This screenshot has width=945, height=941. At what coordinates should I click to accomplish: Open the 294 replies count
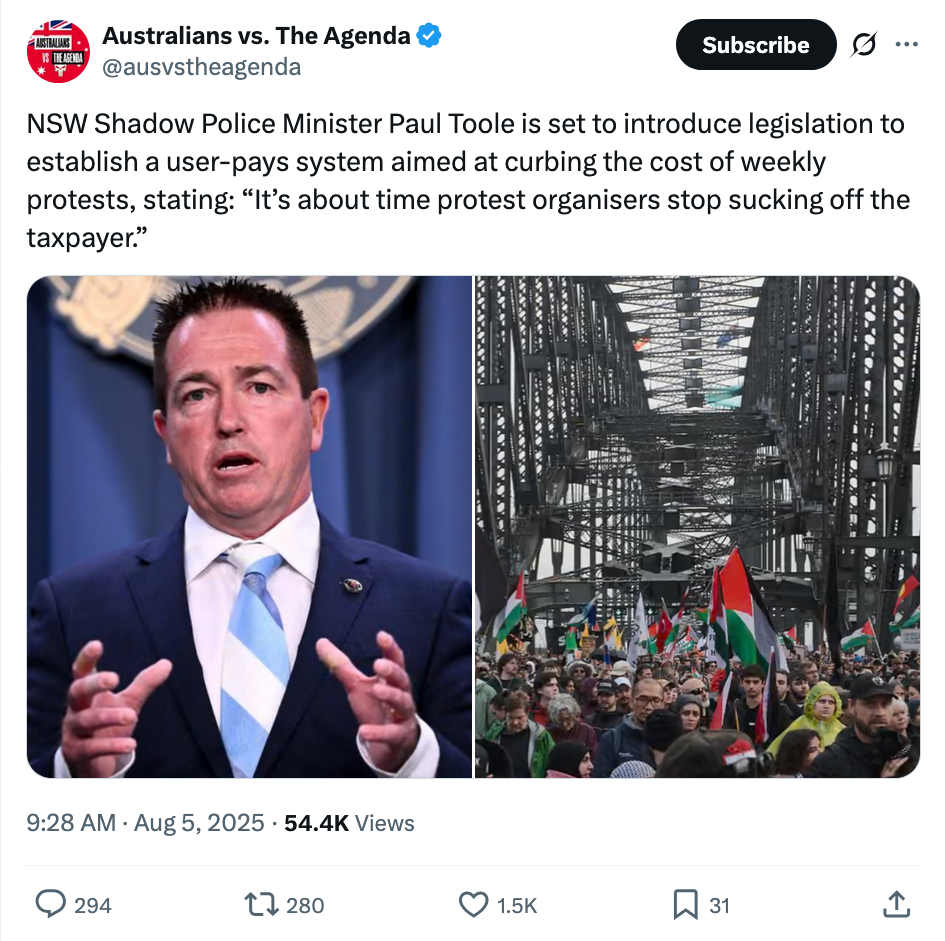[93, 905]
